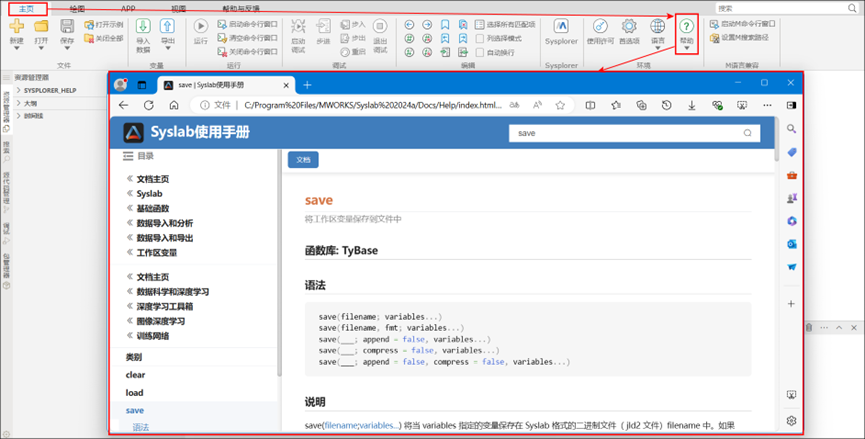865x439 pixels.
Task: Click the 数据导入和分析 sidebar link
Action: (165, 223)
